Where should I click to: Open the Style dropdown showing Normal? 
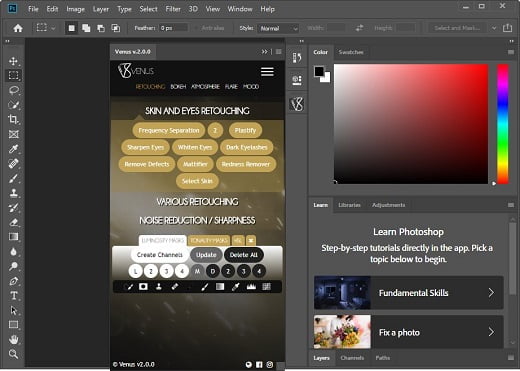pyautogui.click(x=278, y=29)
